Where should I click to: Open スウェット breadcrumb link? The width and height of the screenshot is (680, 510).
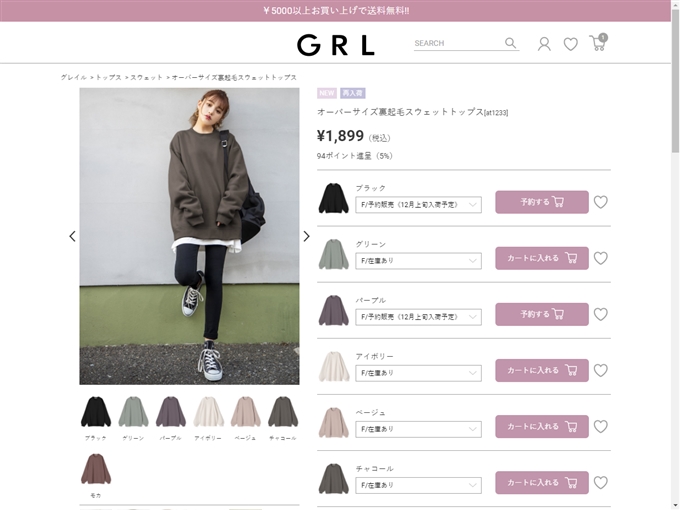(146, 77)
